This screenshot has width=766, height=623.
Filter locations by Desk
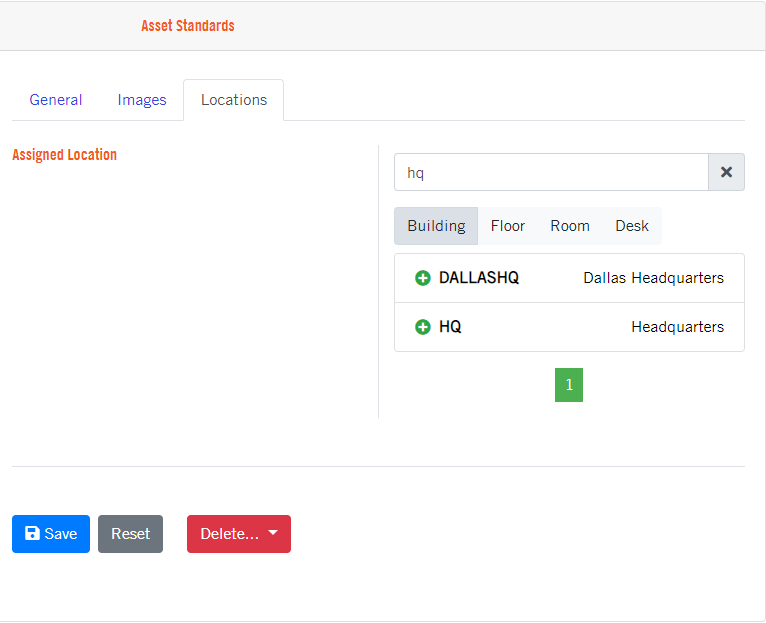[632, 226]
